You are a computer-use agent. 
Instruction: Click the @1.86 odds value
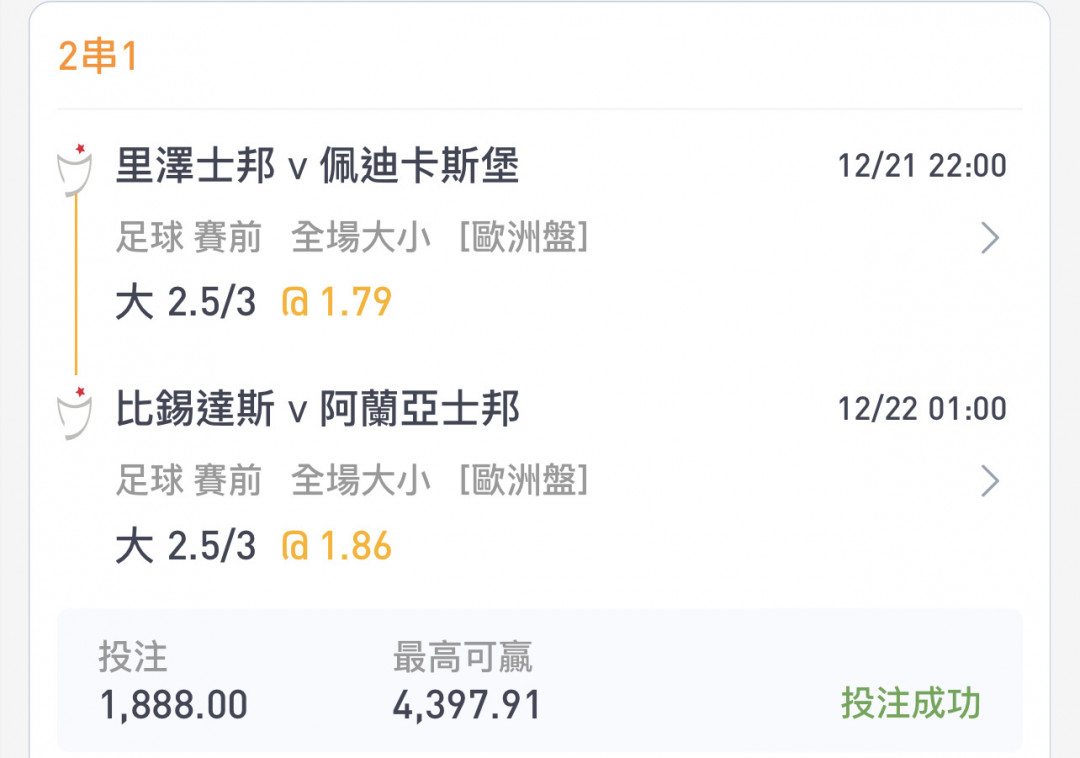337,546
